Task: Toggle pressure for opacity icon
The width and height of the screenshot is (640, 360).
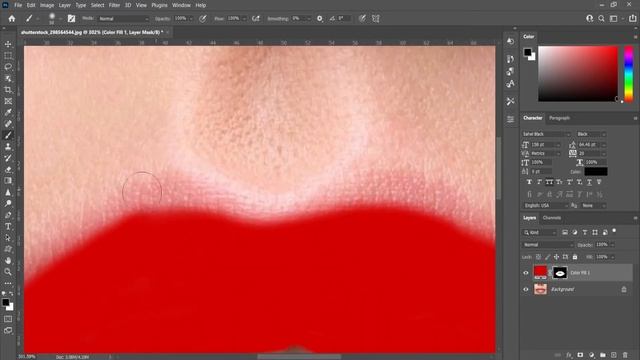Action: [203, 19]
